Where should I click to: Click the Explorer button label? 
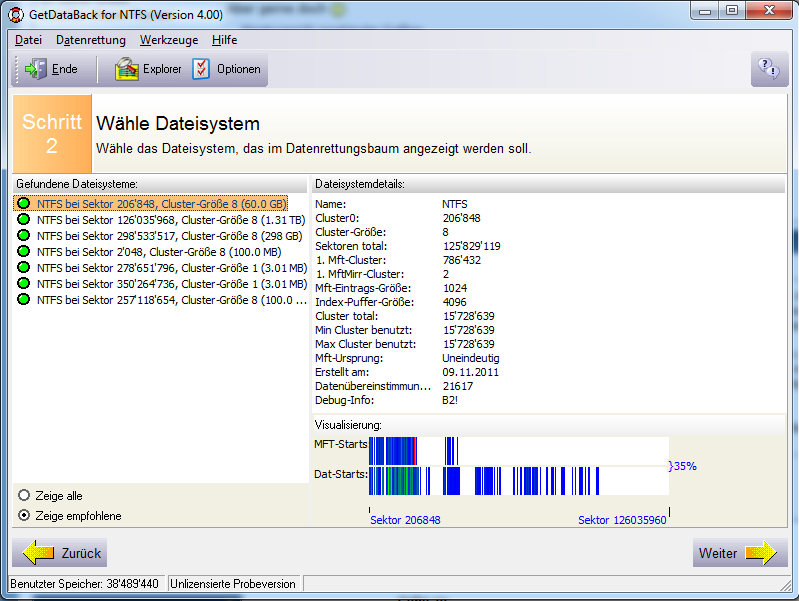pos(162,69)
